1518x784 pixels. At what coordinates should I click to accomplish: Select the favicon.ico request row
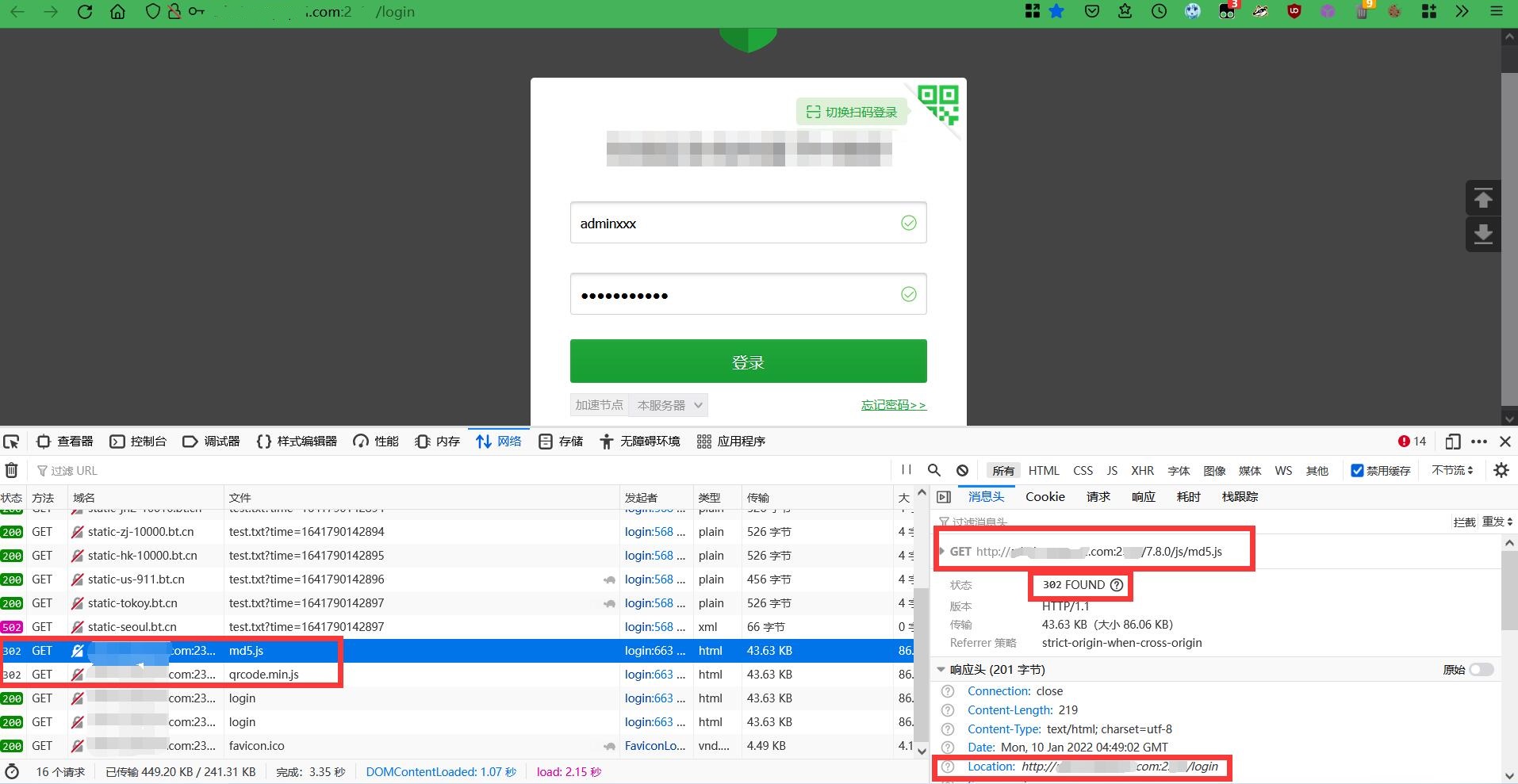456,746
